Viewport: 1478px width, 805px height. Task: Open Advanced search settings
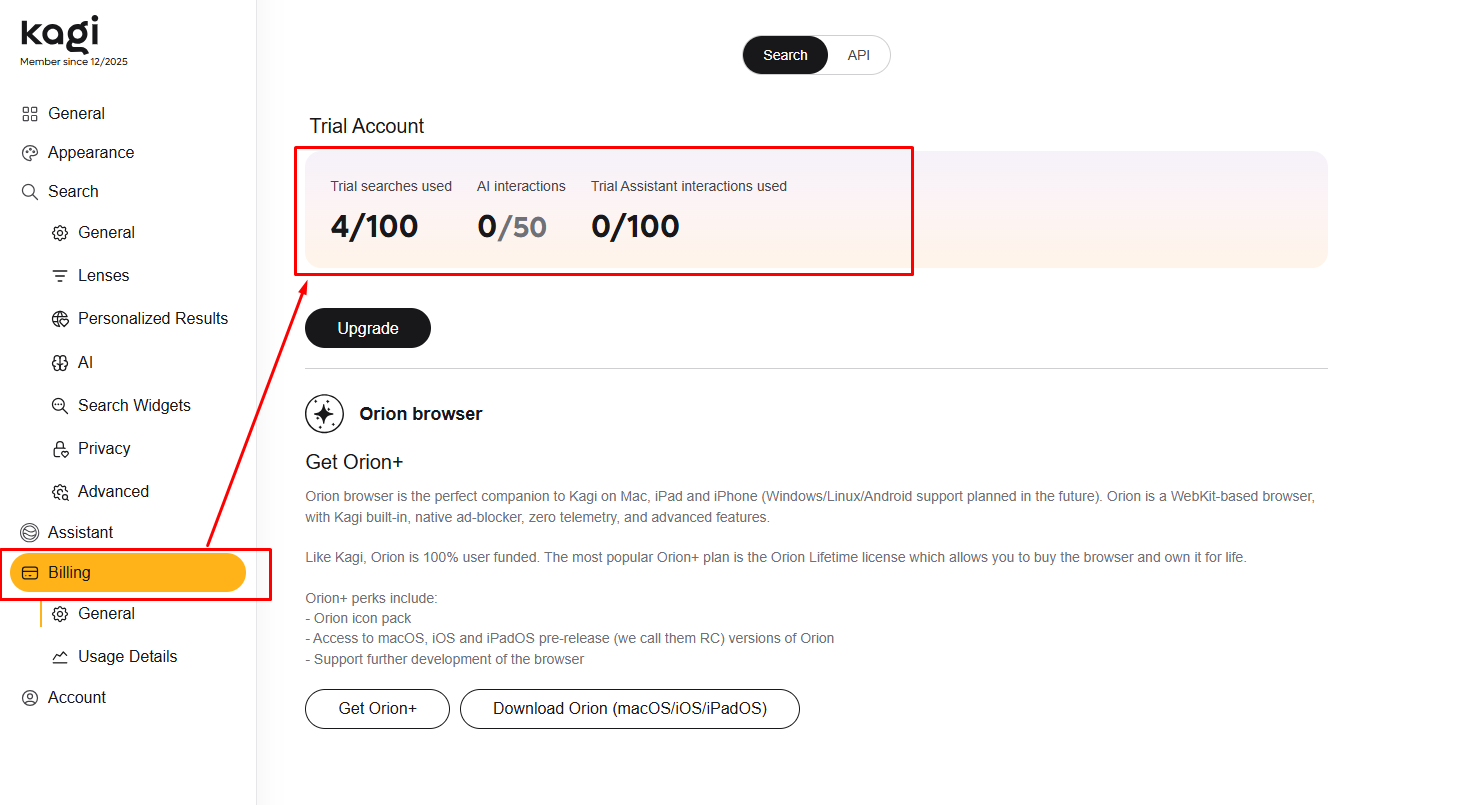(113, 492)
